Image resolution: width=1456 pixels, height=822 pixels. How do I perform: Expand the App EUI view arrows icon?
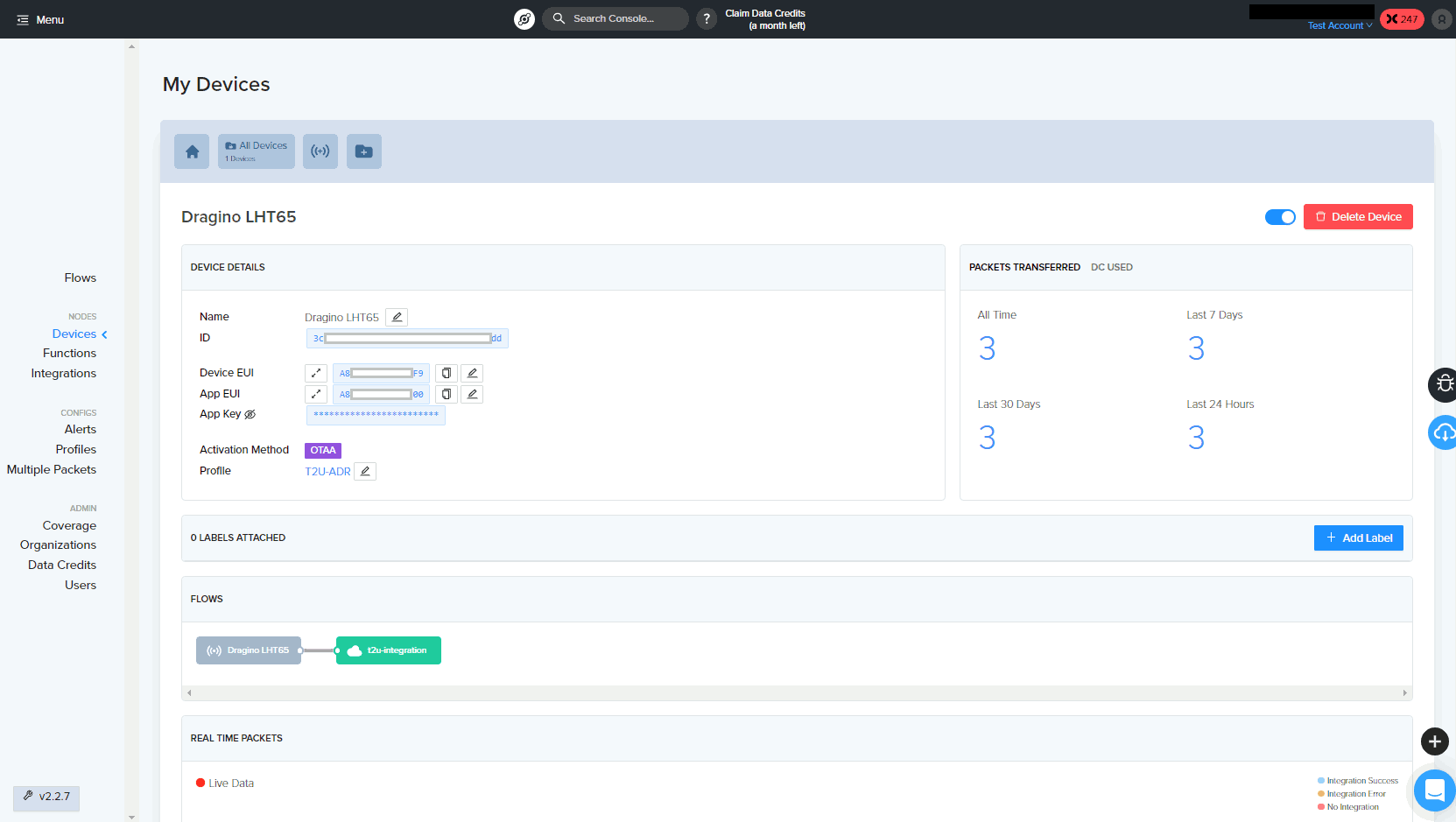316,394
